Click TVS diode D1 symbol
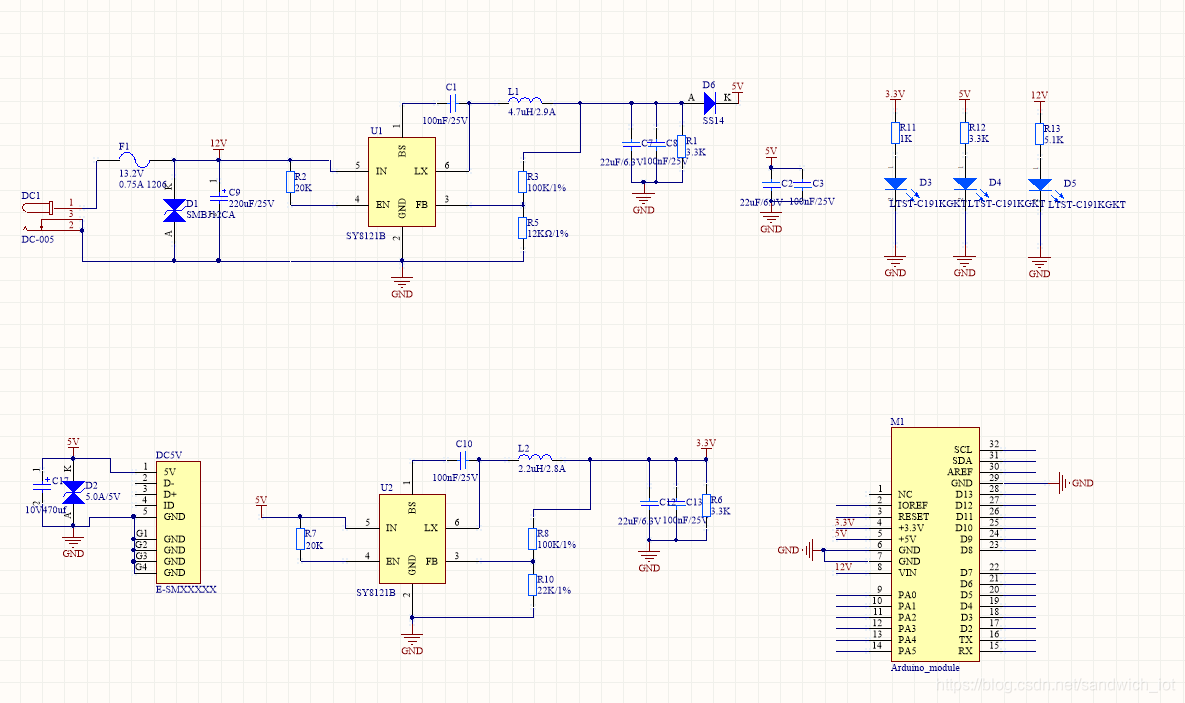Image resolution: width=1185 pixels, height=703 pixels. coord(175,211)
